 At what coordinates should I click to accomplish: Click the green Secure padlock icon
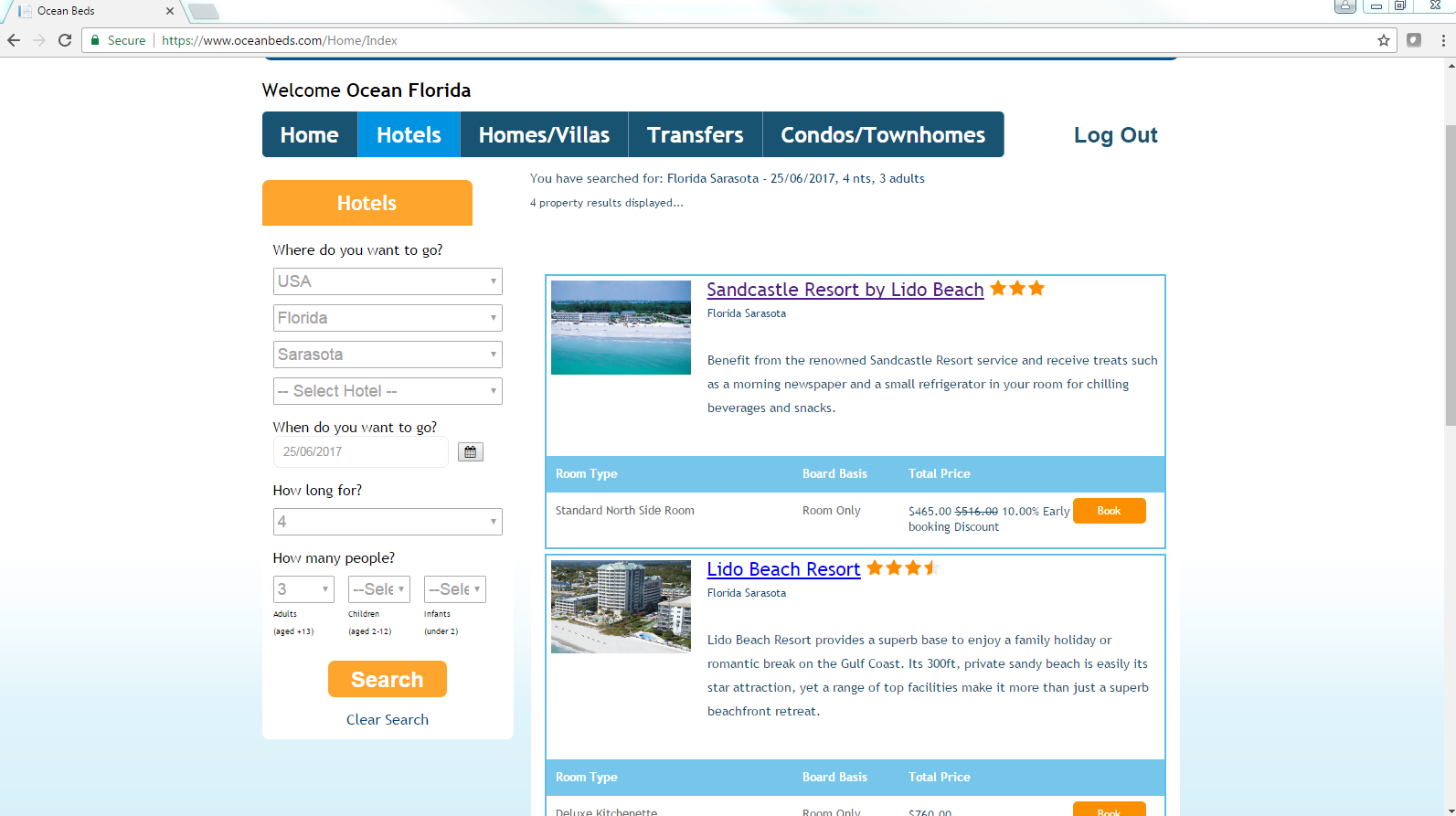pyautogui.click(x=95, y=40)
